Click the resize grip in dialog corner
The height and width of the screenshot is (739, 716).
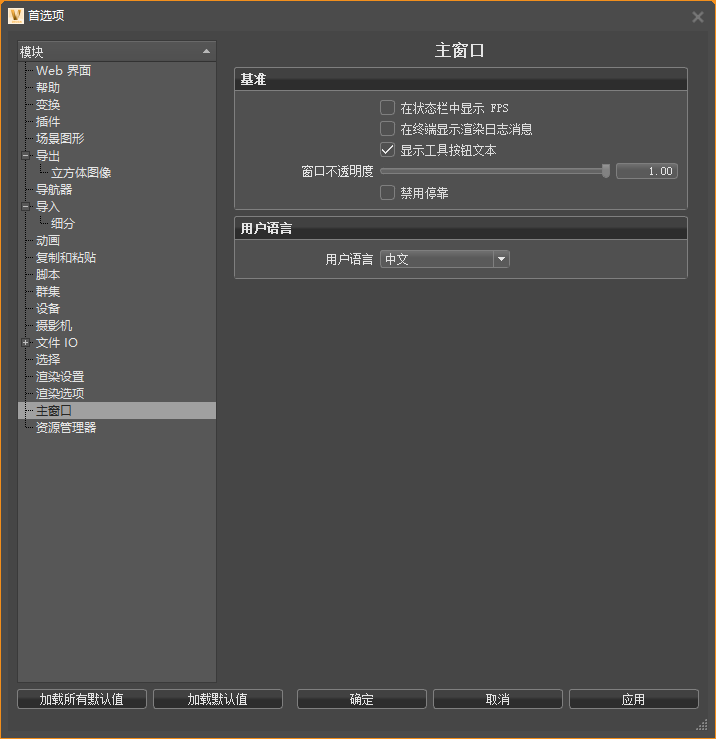(x=702, y=724)
